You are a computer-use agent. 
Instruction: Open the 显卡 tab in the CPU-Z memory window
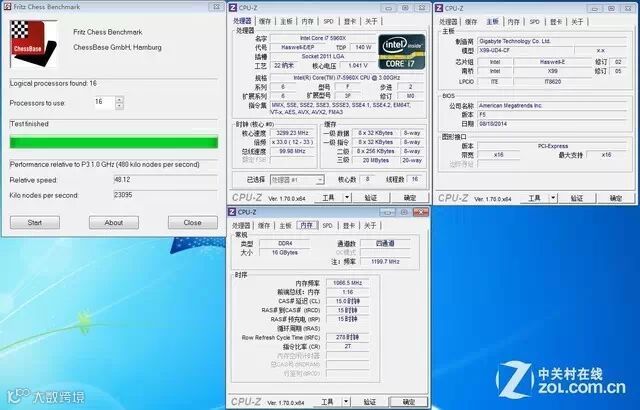coord(349,225)
